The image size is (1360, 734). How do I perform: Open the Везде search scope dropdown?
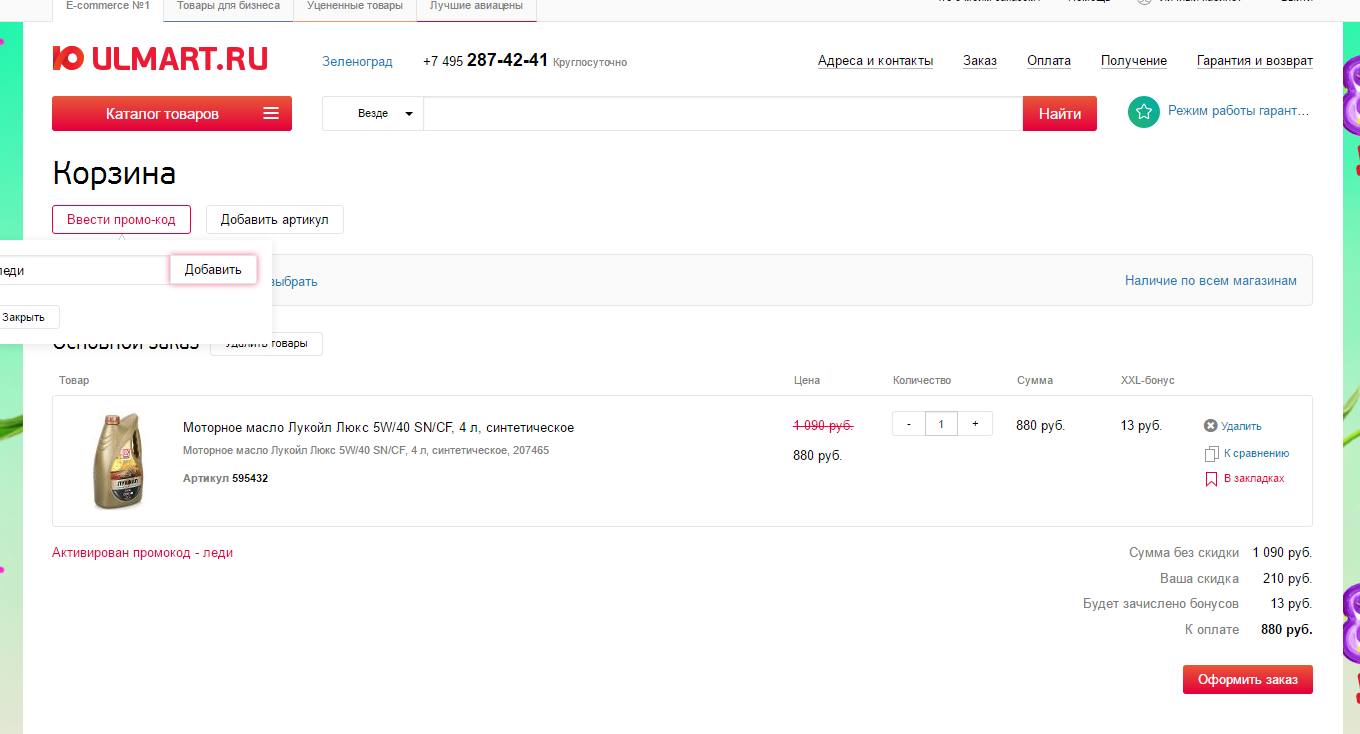pyautogui.click(x=373, y=114)
